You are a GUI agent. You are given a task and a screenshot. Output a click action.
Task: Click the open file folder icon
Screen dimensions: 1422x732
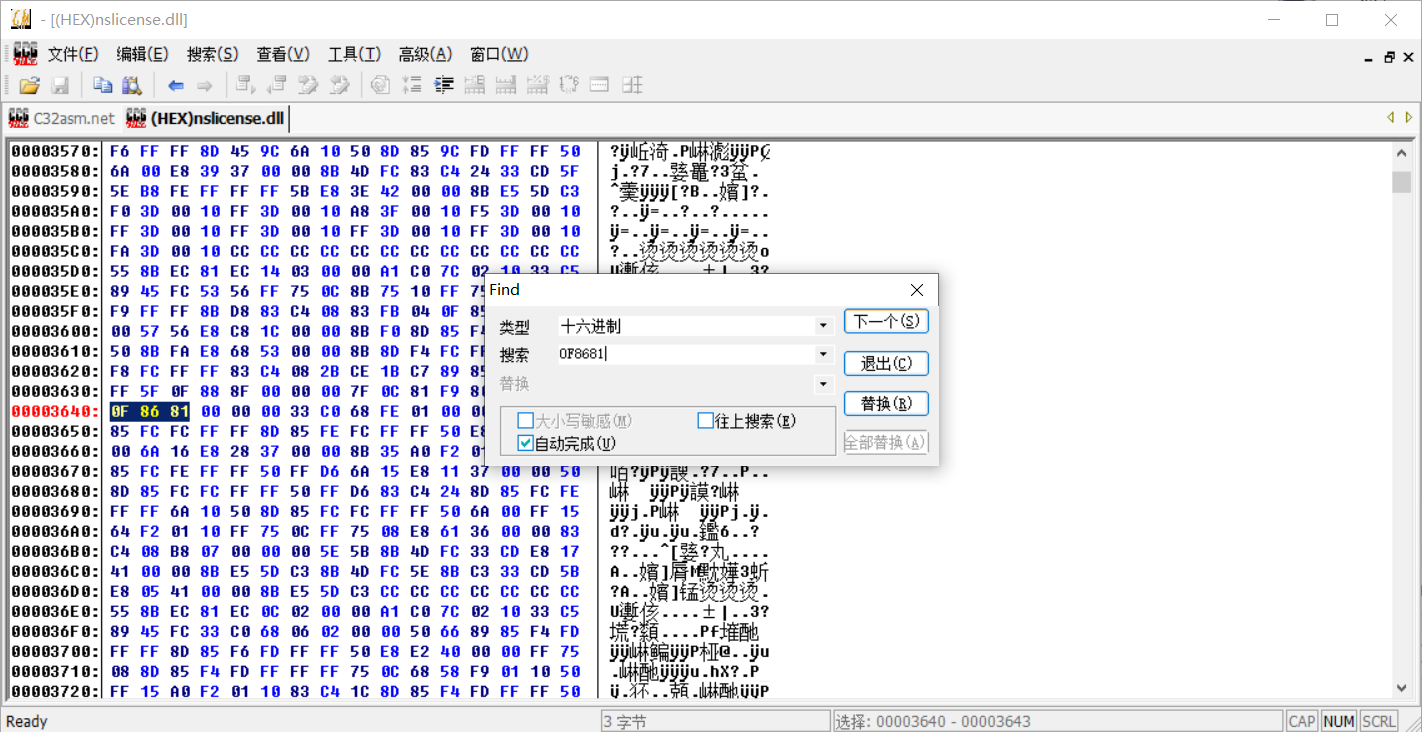(x=29, y=85)
